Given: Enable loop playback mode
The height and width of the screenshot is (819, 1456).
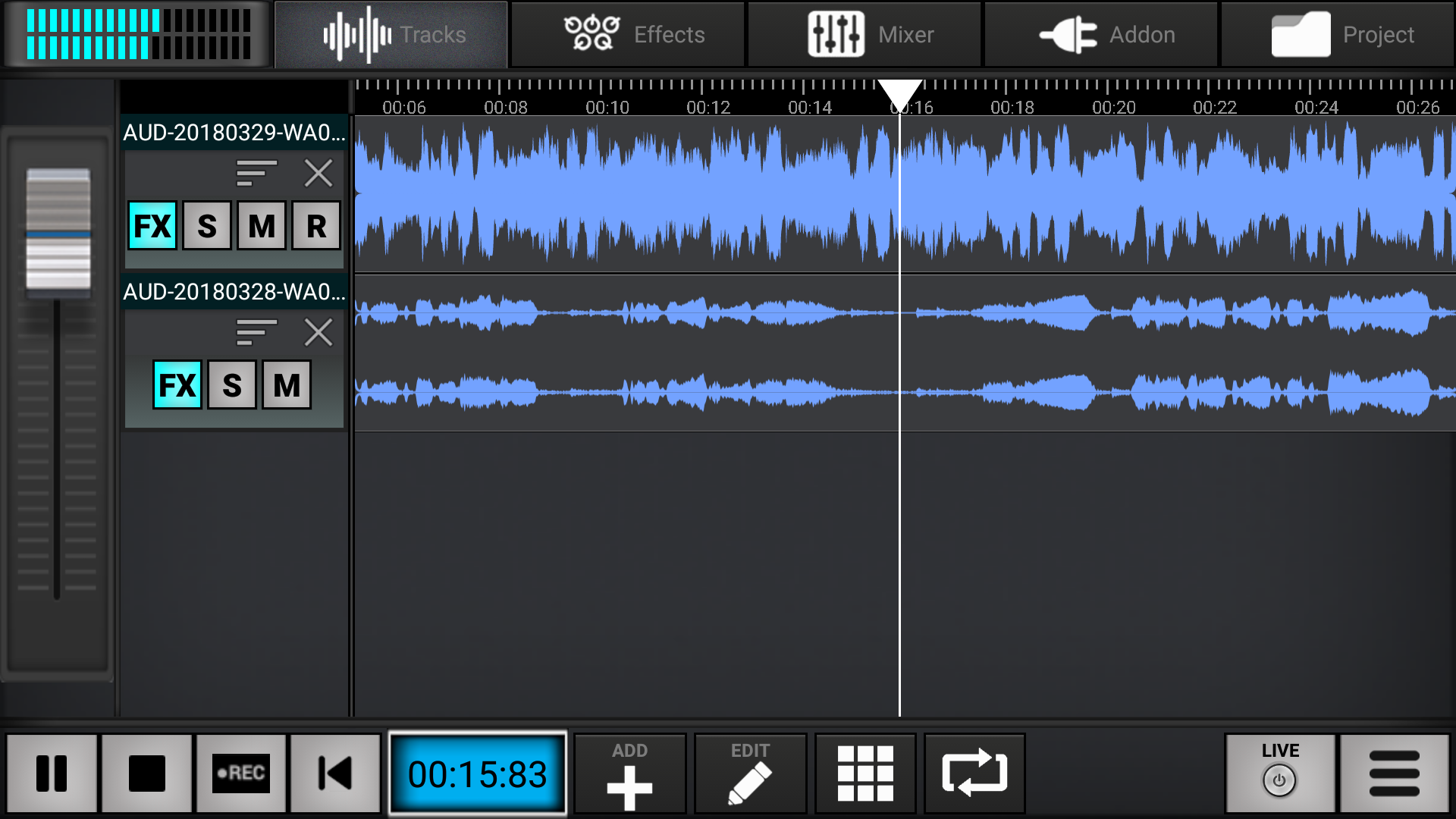Looking at the screenshot, I should 974,773.
